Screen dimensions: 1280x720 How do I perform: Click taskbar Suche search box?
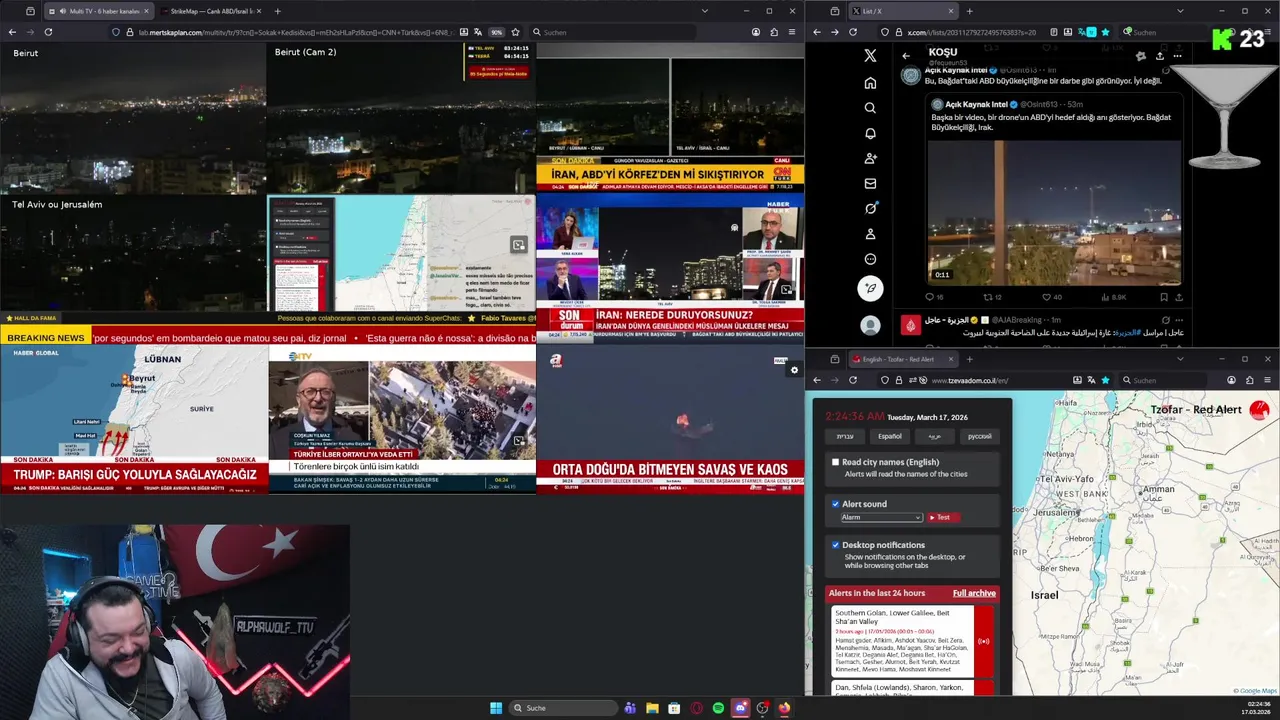point(562,708)
